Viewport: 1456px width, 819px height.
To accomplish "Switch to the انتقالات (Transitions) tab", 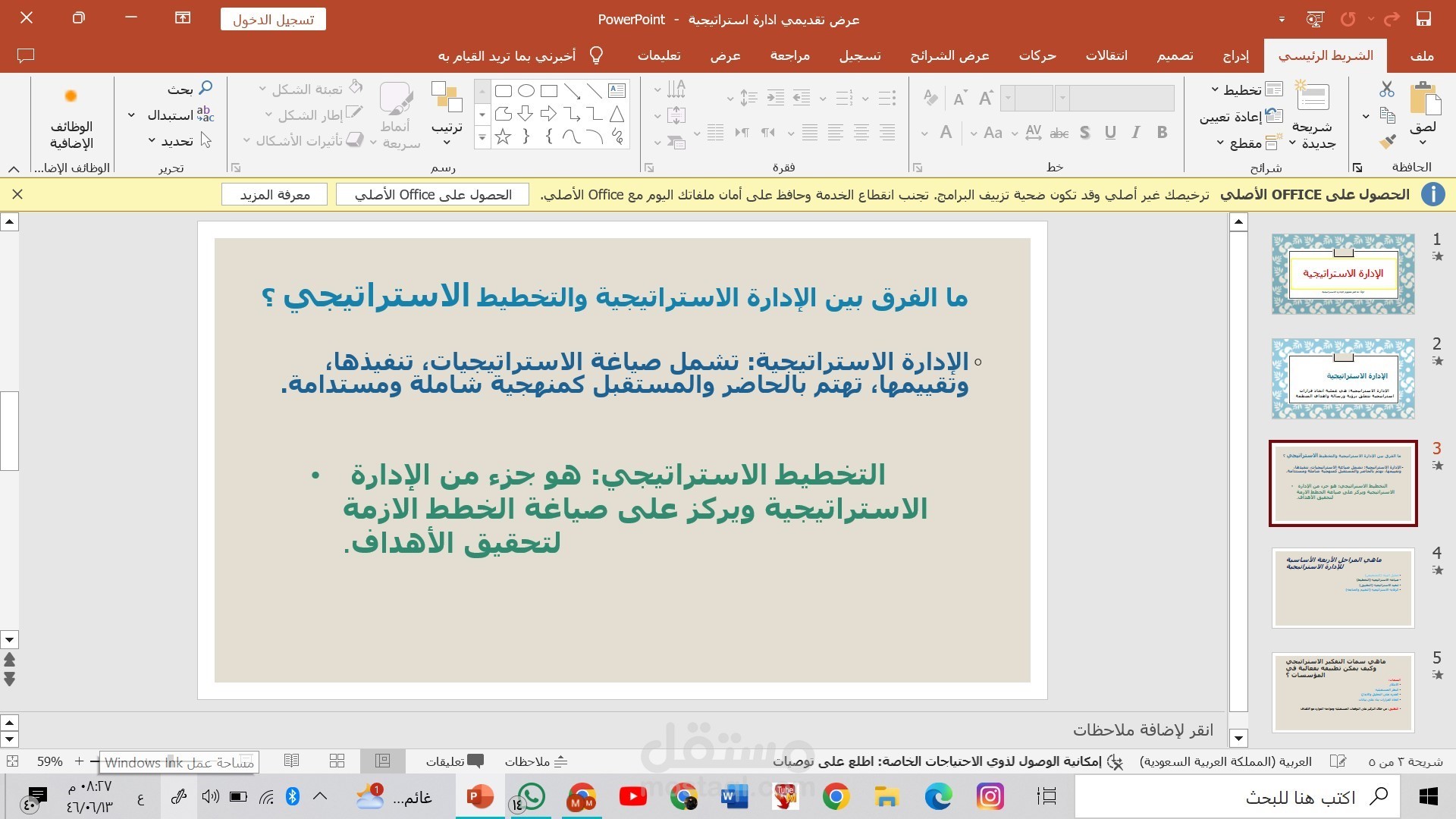I will (1106, 55).
